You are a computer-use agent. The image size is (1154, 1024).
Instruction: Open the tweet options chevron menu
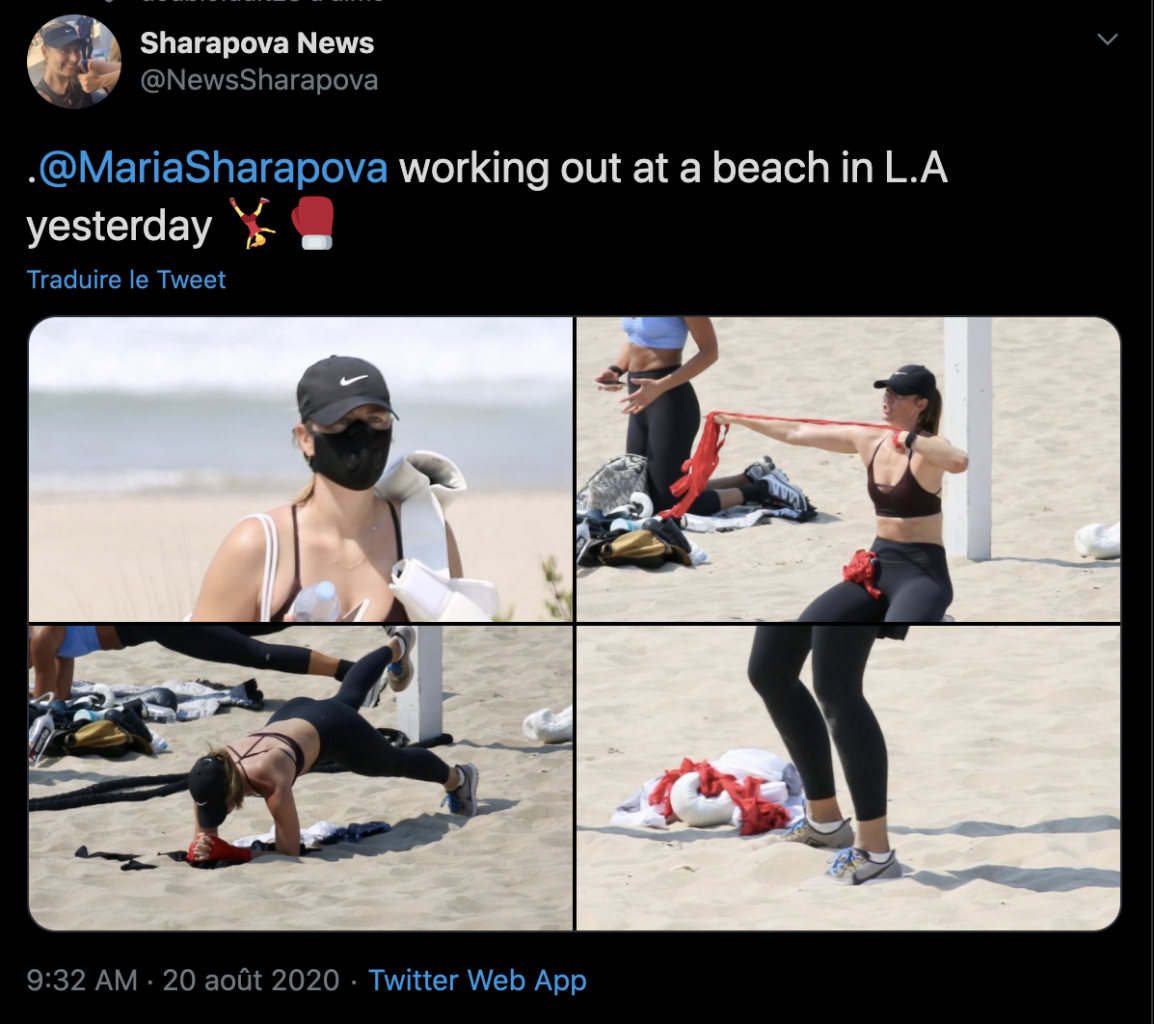[1107, 39]
